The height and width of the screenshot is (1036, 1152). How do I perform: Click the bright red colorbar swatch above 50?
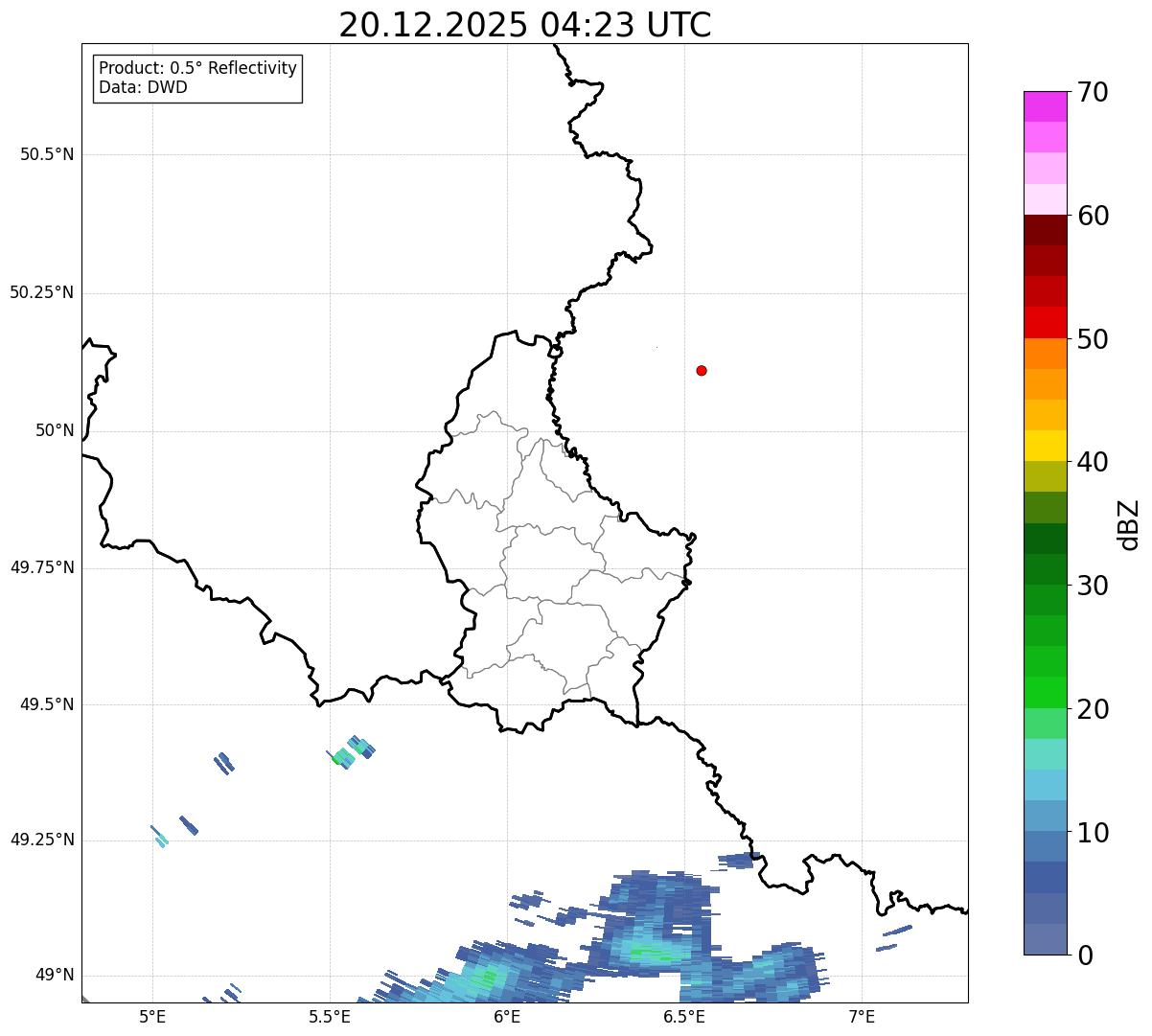[x=1045, y=322]
